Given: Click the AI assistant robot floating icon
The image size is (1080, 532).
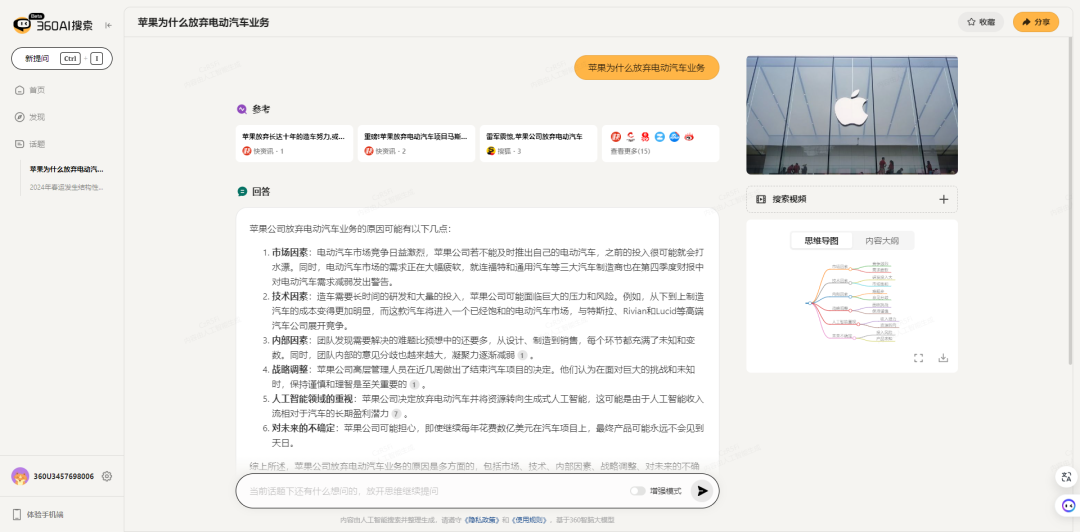Looking at the screenshot, I should tap(1064, 507).
